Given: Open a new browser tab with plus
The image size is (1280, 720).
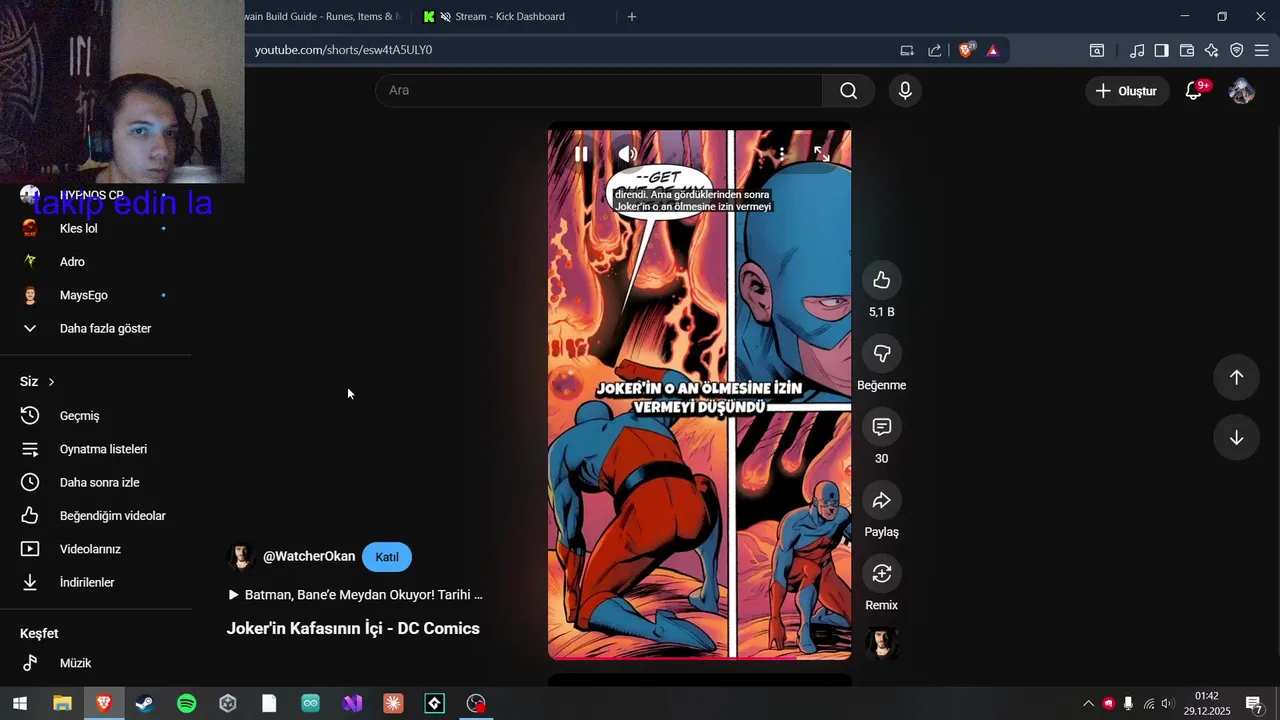Looking at the screenshot, I should tap(631, 16).
